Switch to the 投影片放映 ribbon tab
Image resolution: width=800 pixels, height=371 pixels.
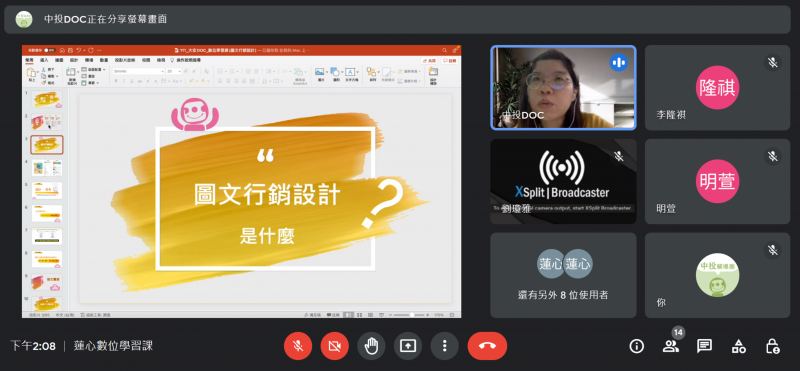coord(125,60)
